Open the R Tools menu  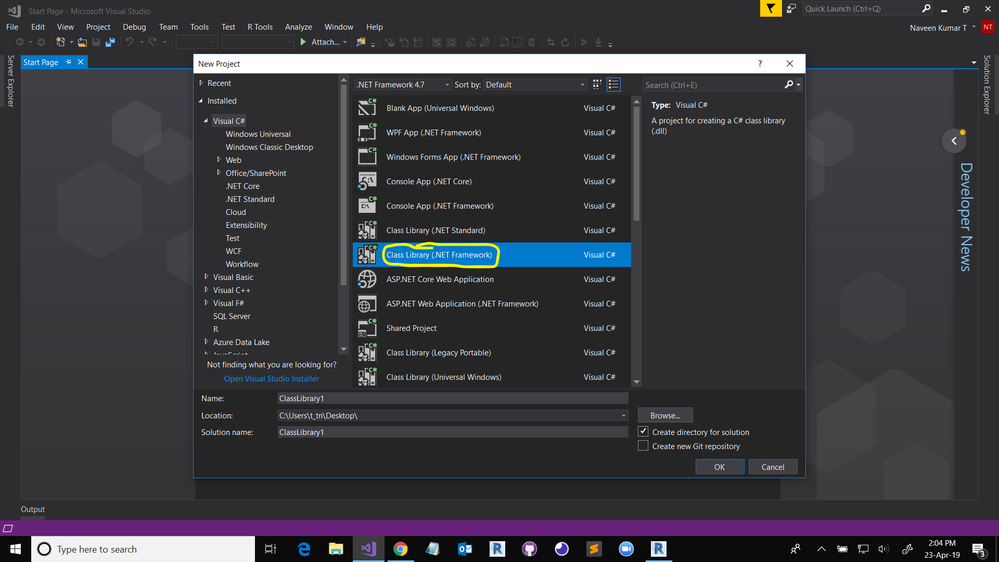tap(260, 27)
